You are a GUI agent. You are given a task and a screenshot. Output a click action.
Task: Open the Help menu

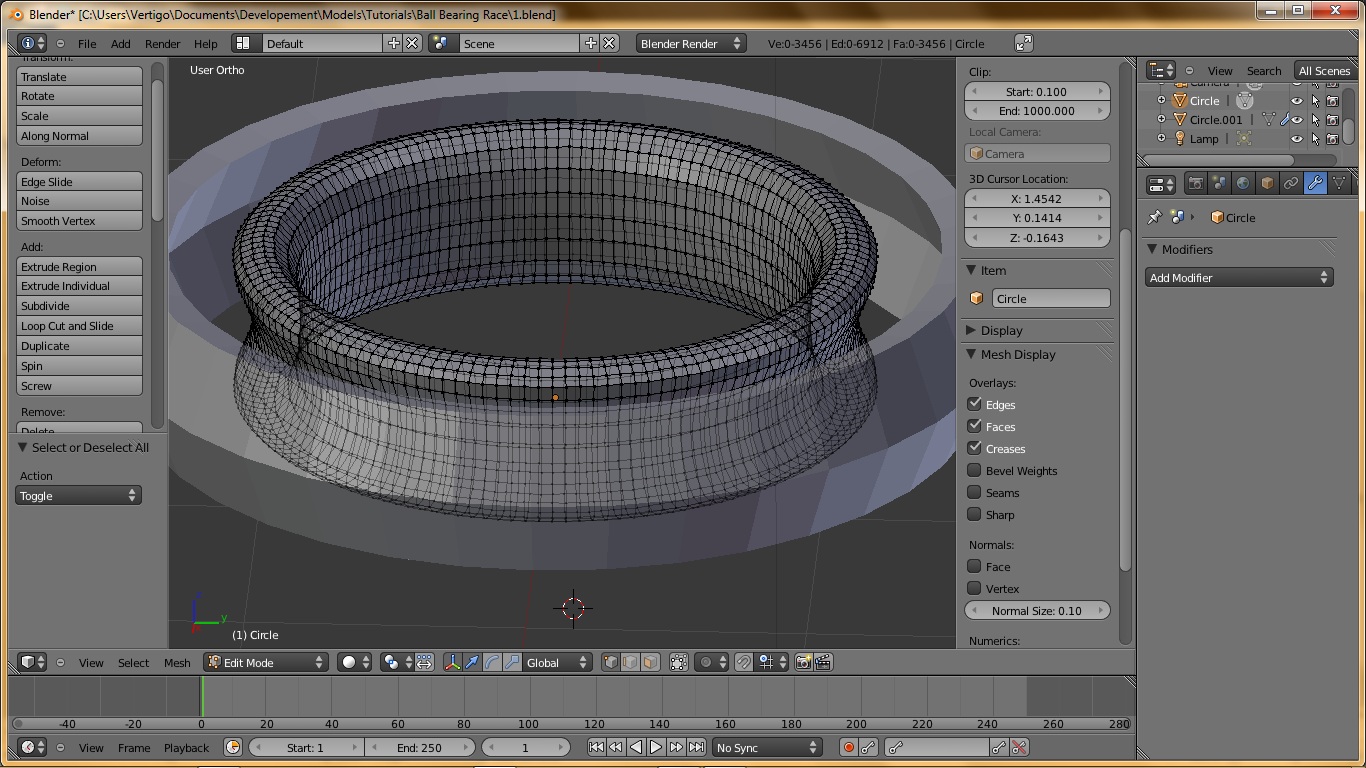click(205, 43)
